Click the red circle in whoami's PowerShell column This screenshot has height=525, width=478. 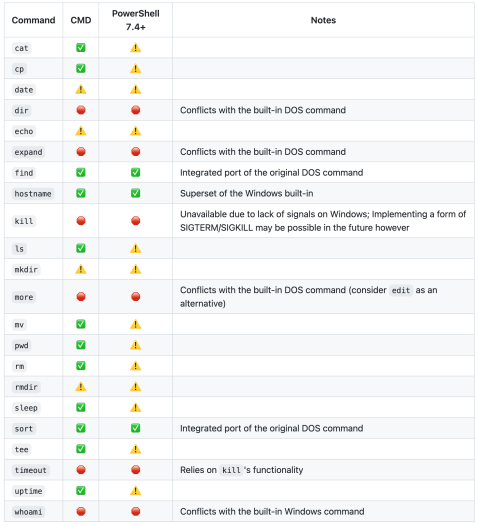[136, 511]
